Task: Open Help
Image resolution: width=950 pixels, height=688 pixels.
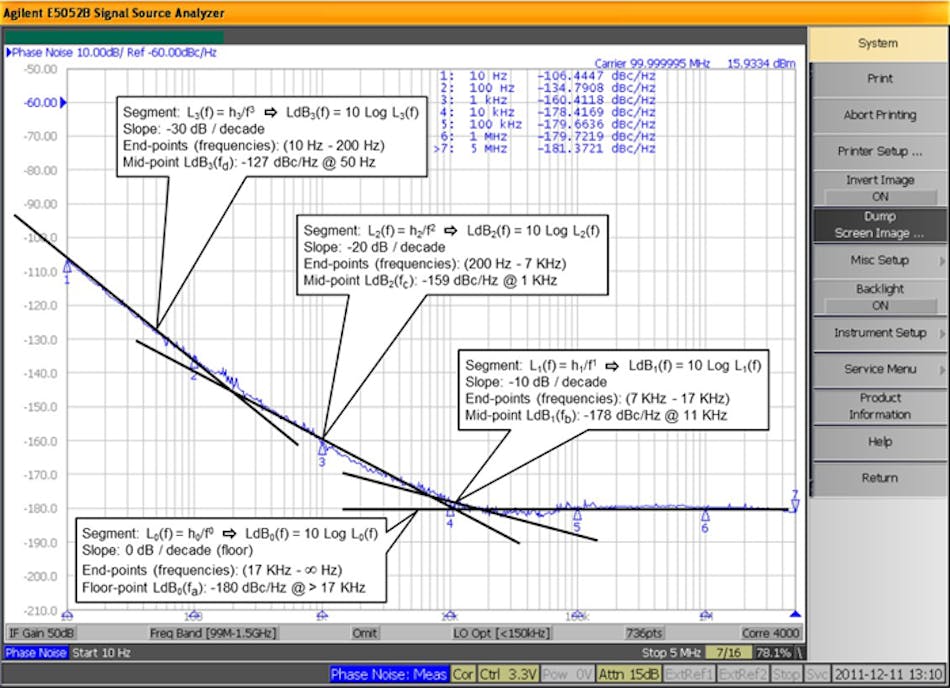Action: click(879, 441)
